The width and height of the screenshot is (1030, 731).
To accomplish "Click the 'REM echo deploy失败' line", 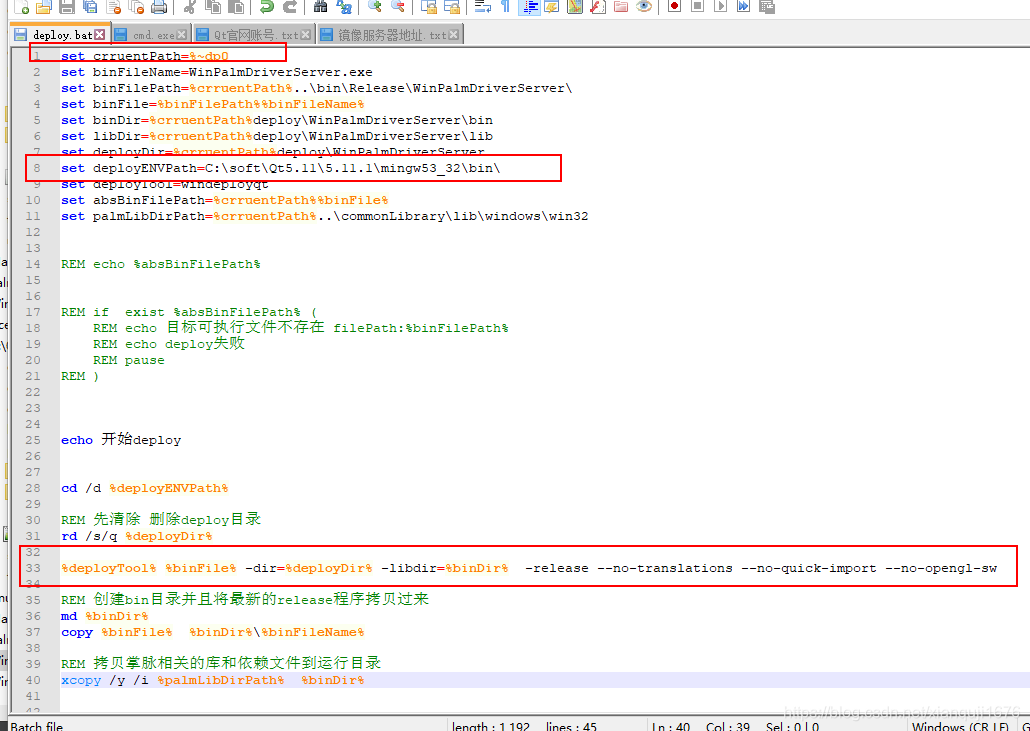I will [169, 343].
